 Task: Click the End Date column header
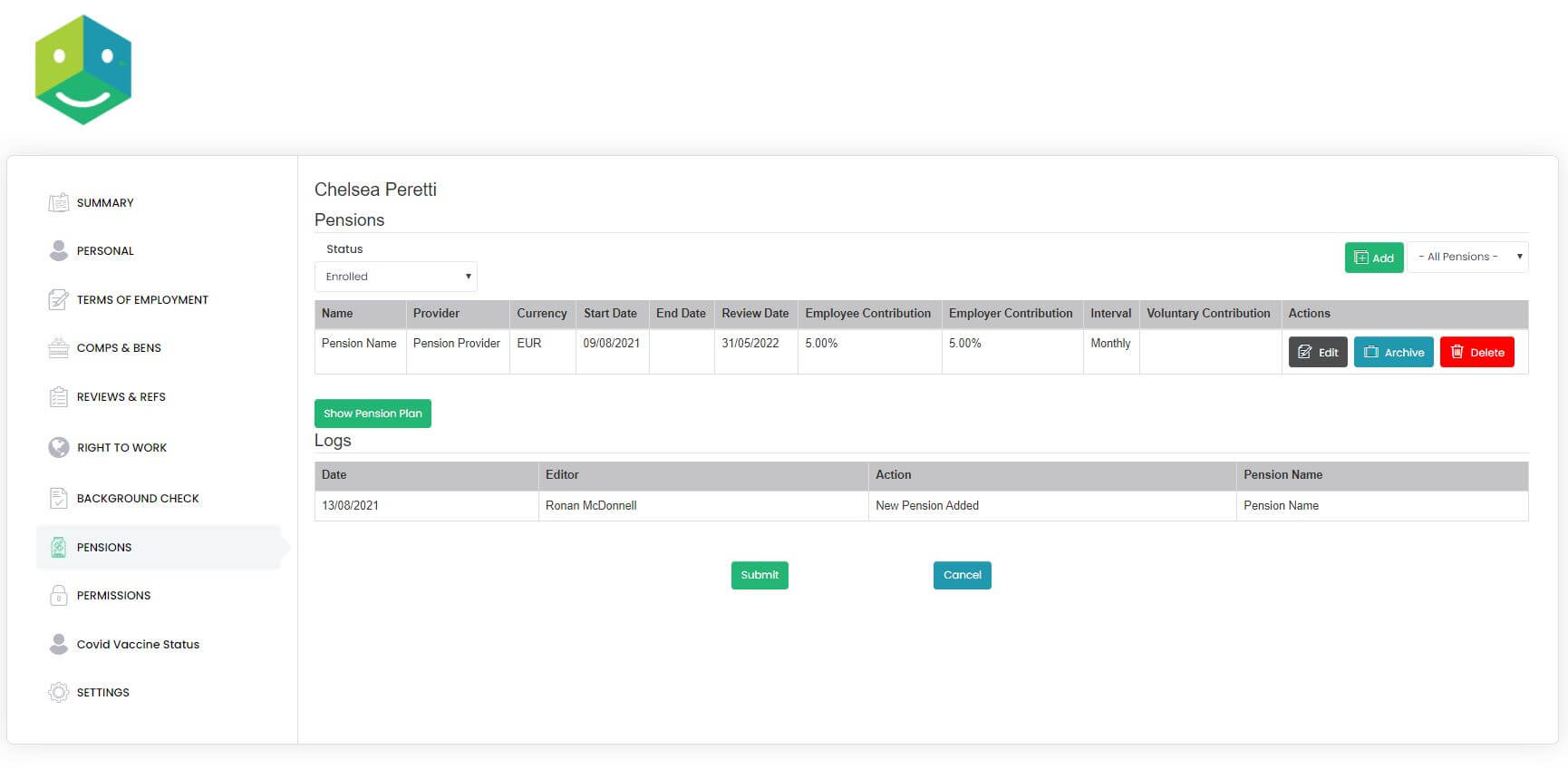click(681, 314)
